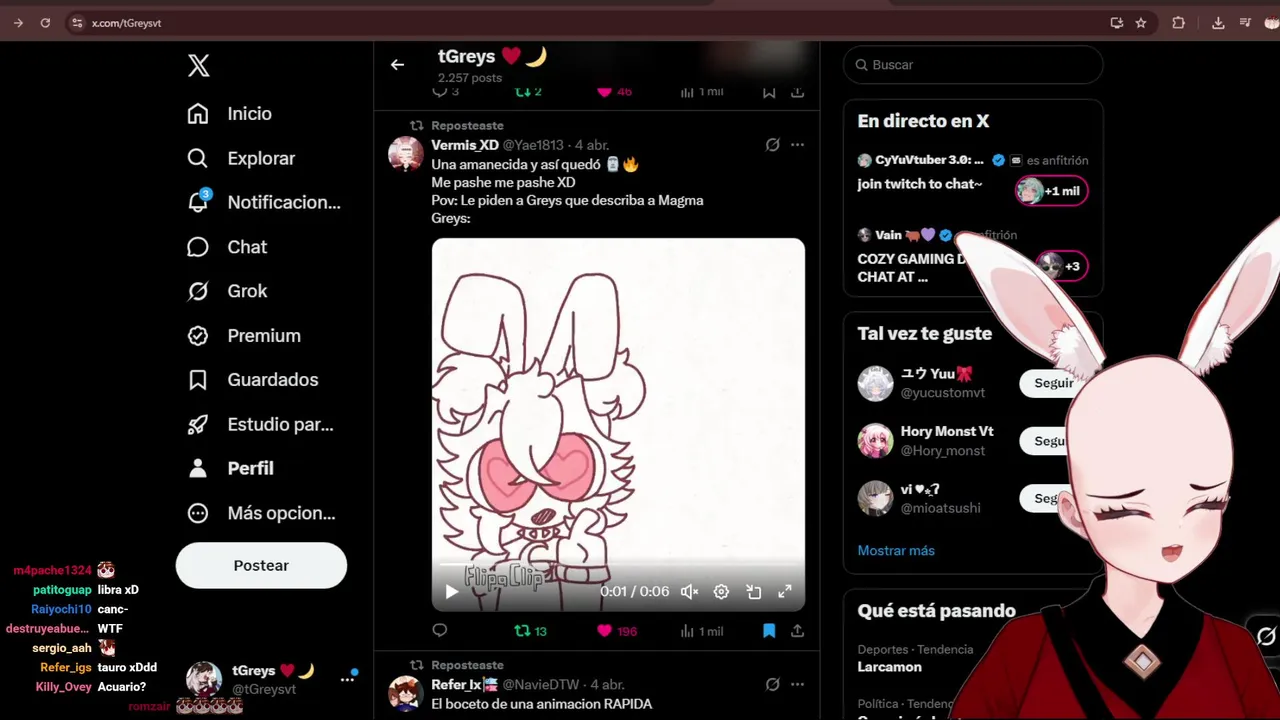Reload the browser page
Image resolution: width=1280 pixels, height=720 pixels.
click(45, 23)
